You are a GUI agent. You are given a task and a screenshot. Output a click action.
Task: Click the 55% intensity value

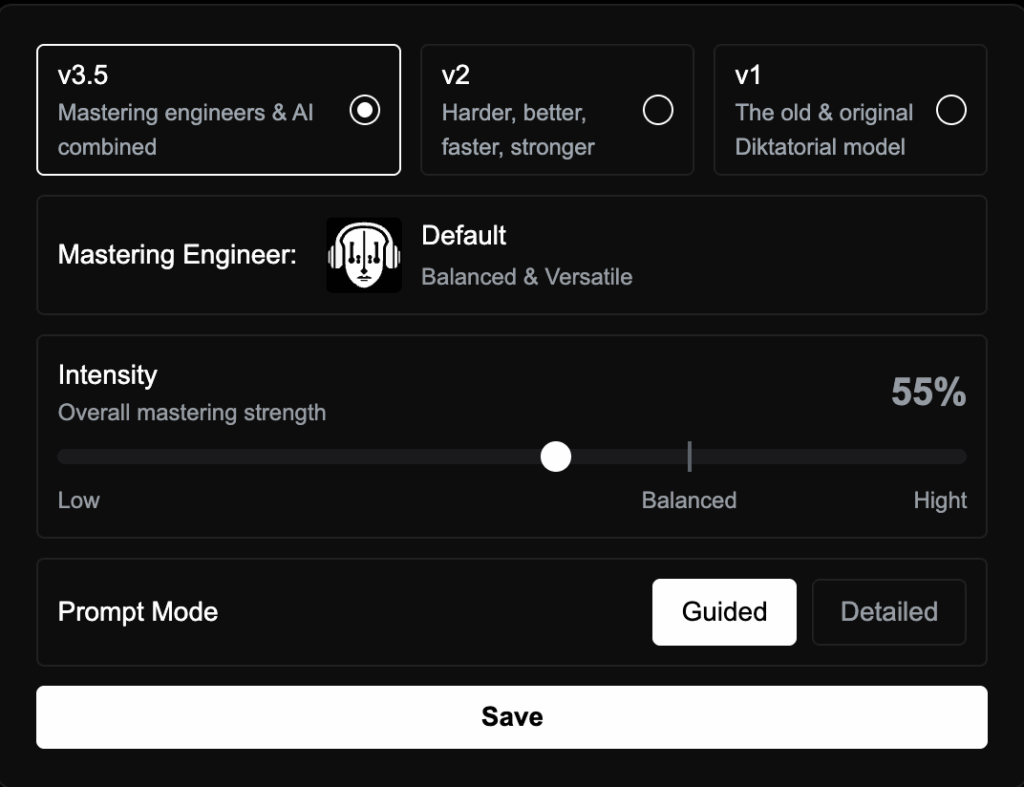click(928, 393)
